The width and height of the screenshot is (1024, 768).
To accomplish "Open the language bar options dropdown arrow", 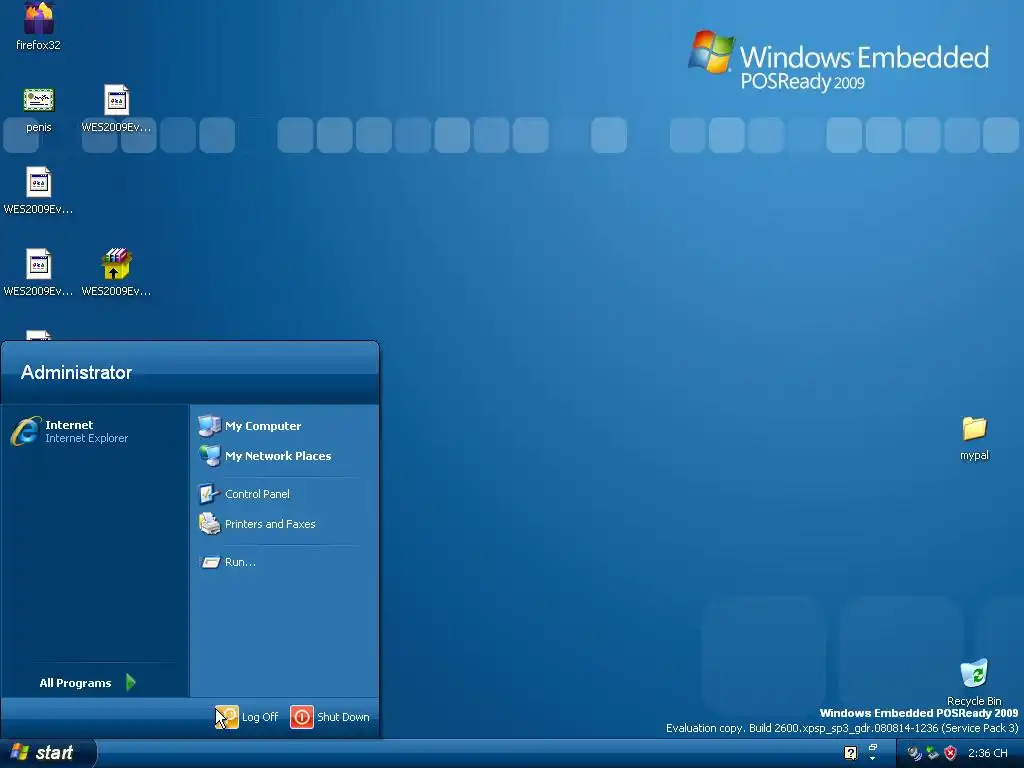I will (x=872, y=759).
